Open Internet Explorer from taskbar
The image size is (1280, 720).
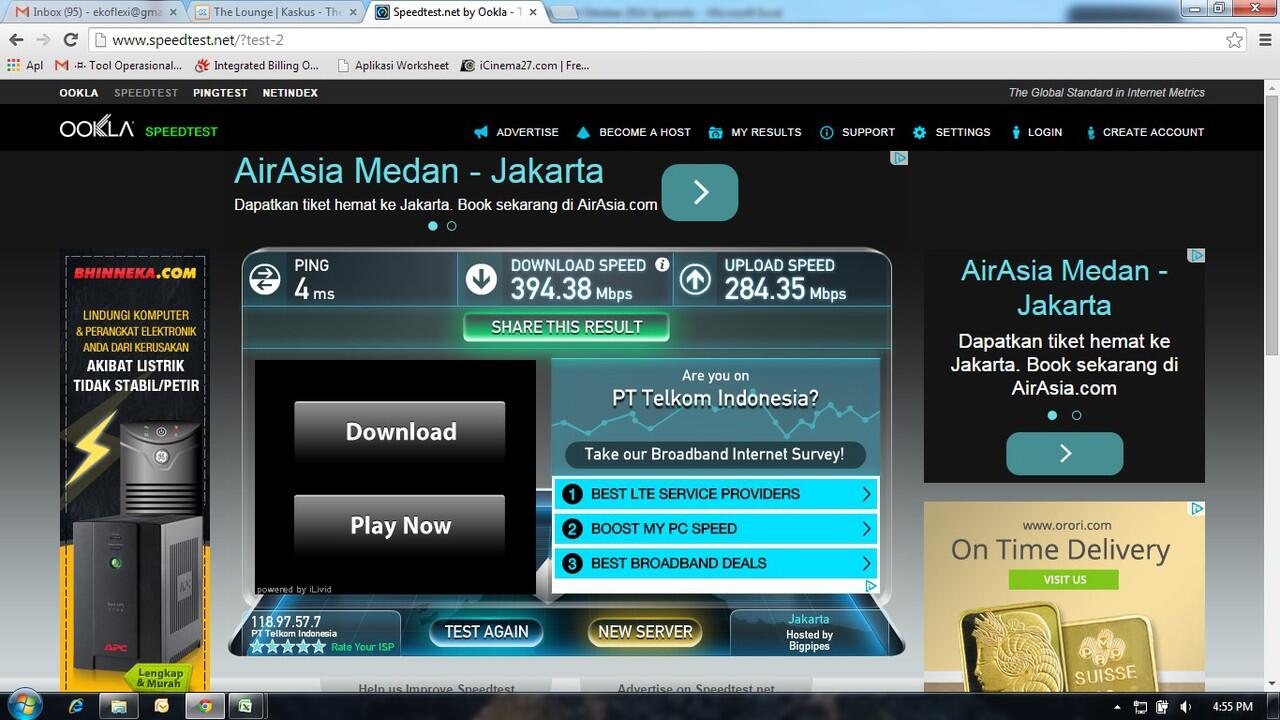(76, 706)
